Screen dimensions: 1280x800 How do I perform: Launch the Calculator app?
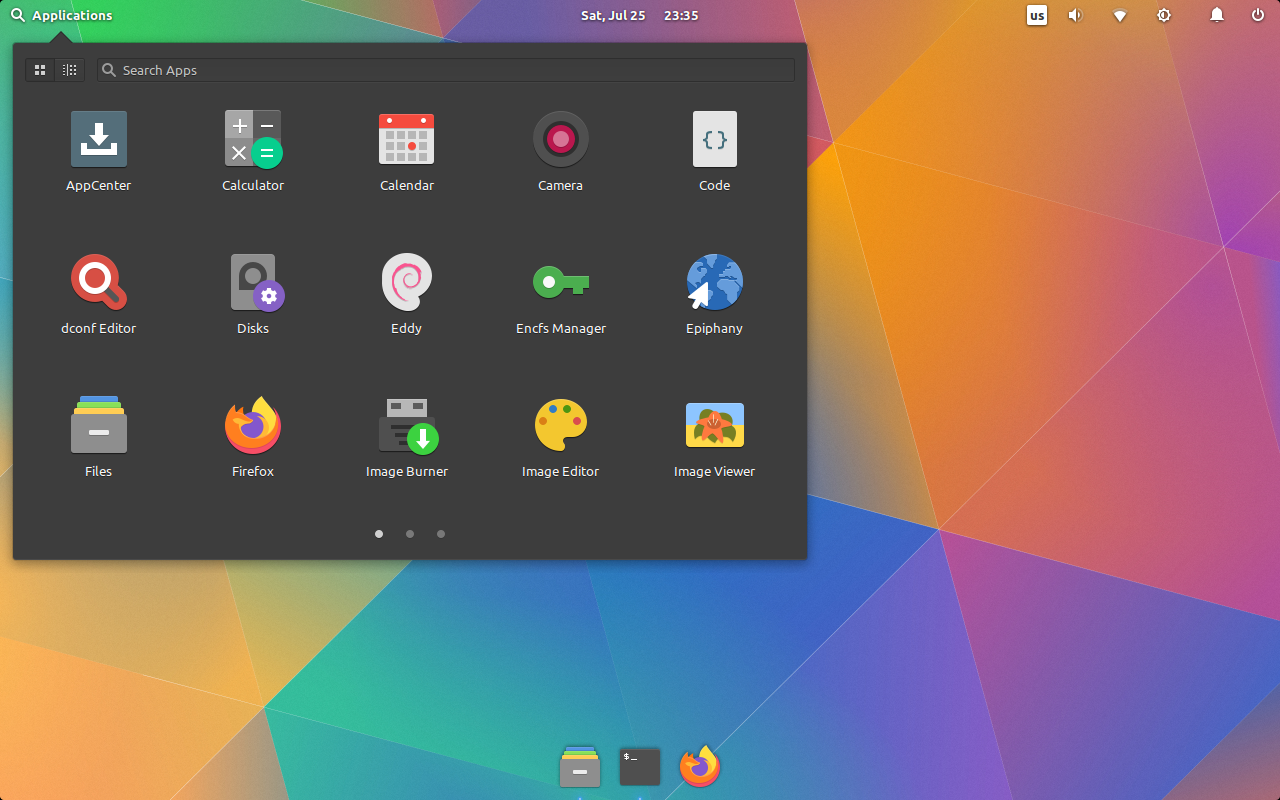[253, 139]
